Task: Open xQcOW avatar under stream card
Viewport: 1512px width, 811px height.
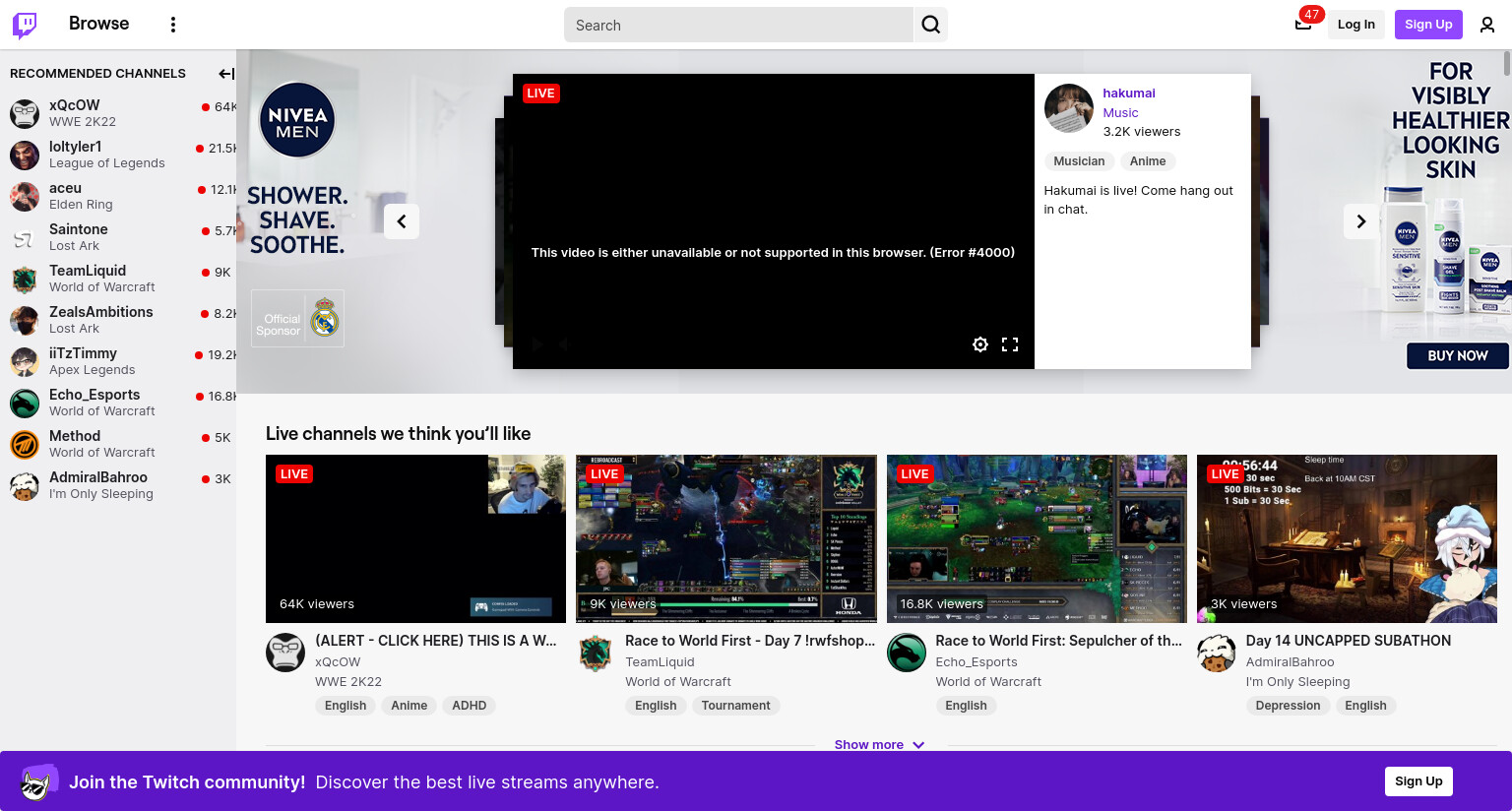Action: pos(285,653)
